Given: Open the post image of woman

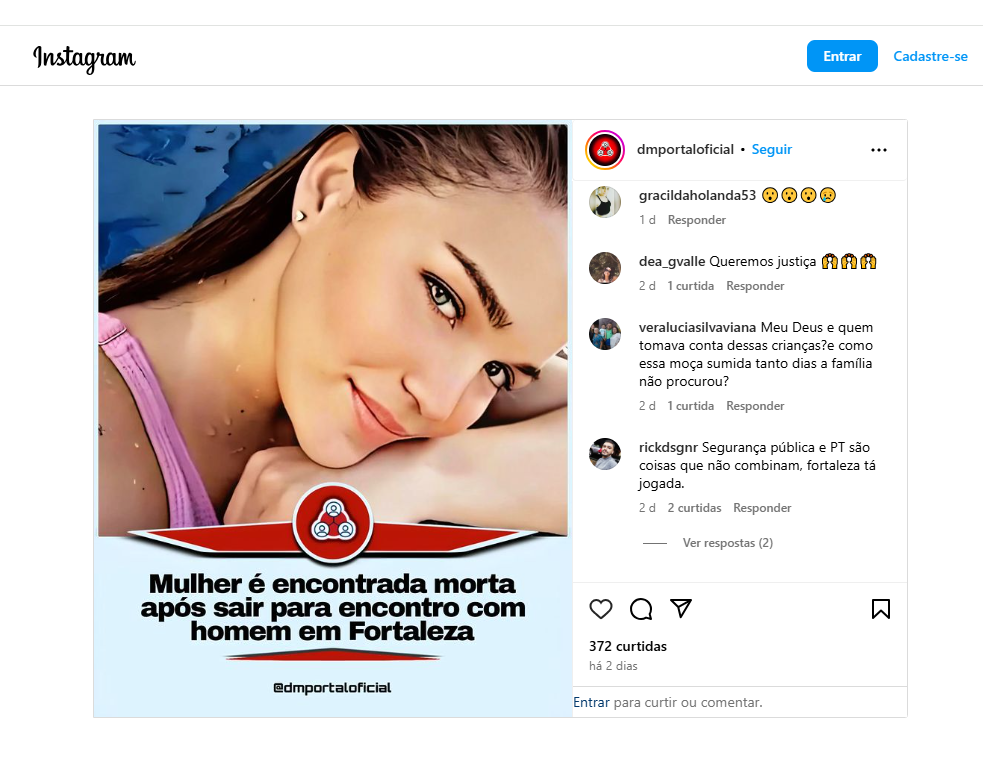Looking at the screenshot, I should coord(333,418).
